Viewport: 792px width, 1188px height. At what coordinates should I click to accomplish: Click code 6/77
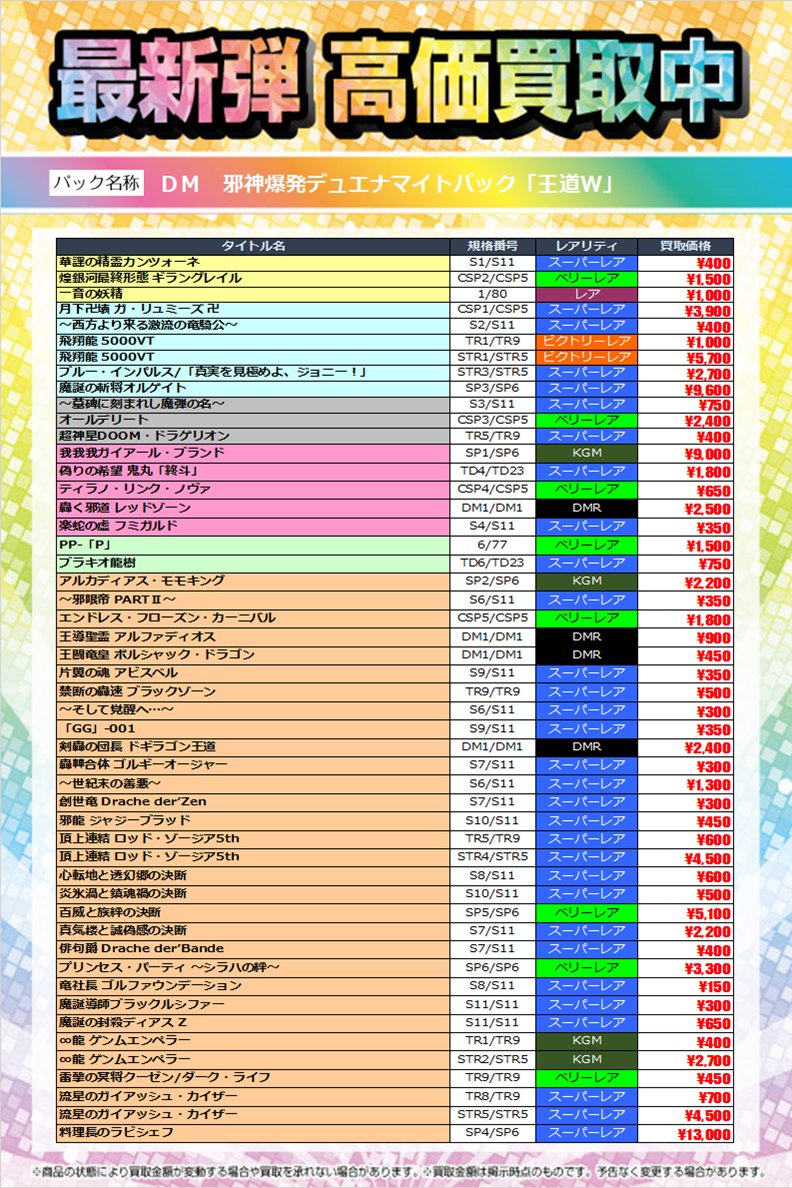point(492,545)
